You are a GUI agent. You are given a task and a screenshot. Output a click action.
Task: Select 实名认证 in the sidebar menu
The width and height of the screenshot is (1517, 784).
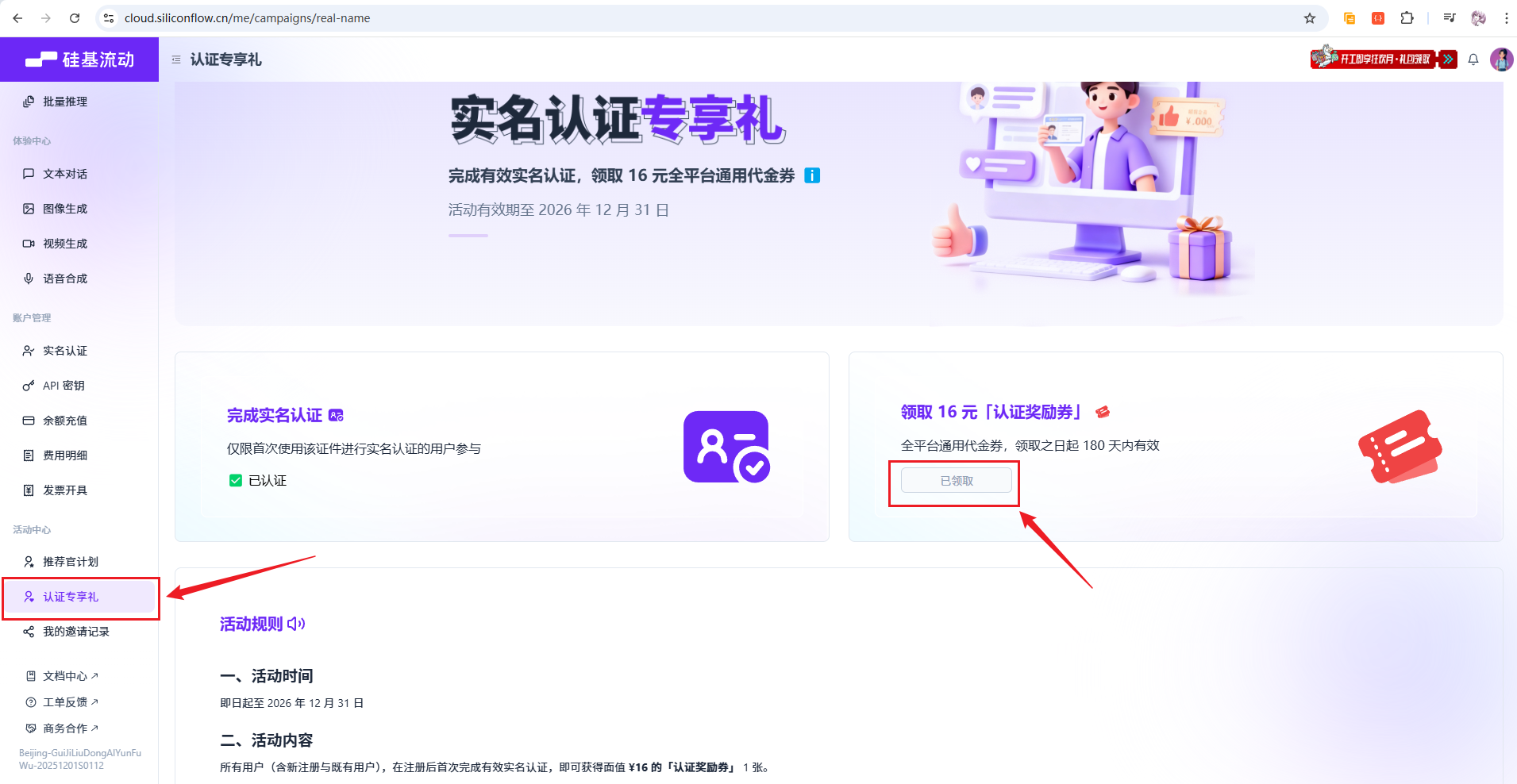coord(65,350)
